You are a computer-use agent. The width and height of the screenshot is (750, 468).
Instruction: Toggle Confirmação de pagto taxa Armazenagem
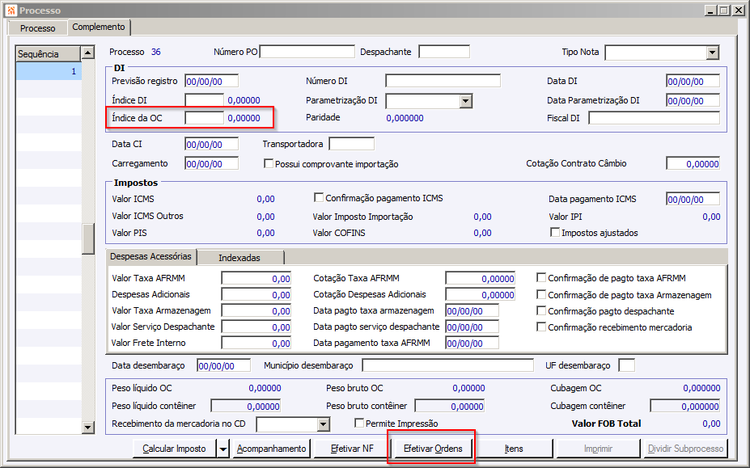541,294
